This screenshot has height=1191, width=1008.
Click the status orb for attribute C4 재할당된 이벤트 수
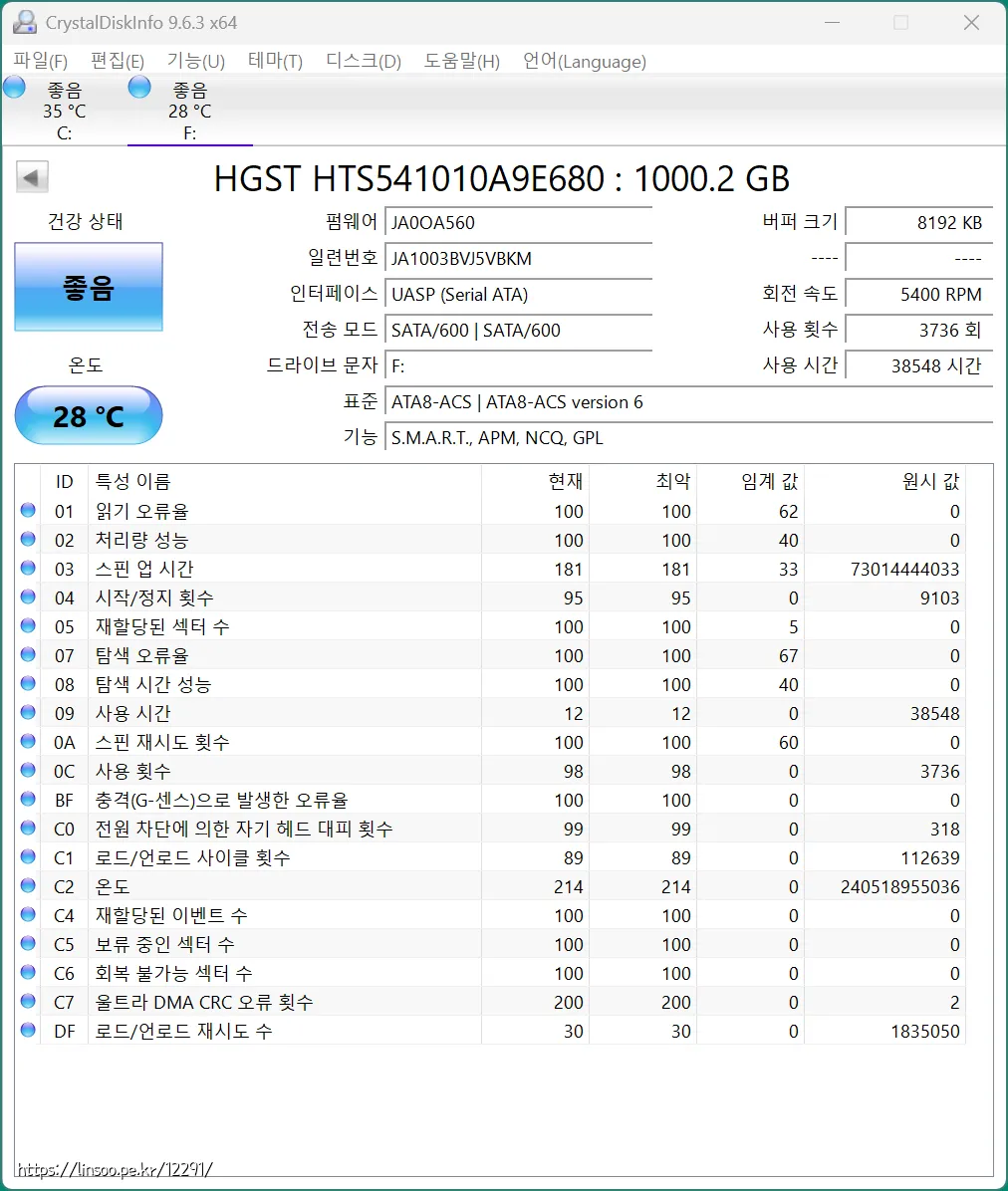pyautogui.click(x=28, y=914)
